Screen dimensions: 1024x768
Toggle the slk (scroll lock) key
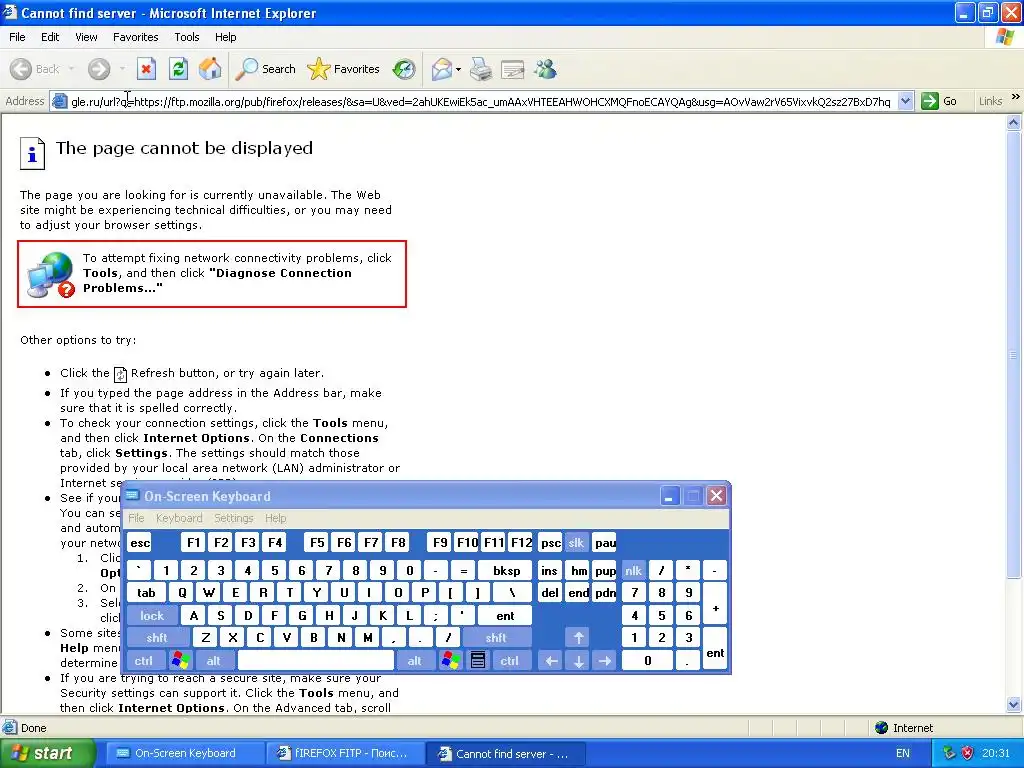coord(576,543)
